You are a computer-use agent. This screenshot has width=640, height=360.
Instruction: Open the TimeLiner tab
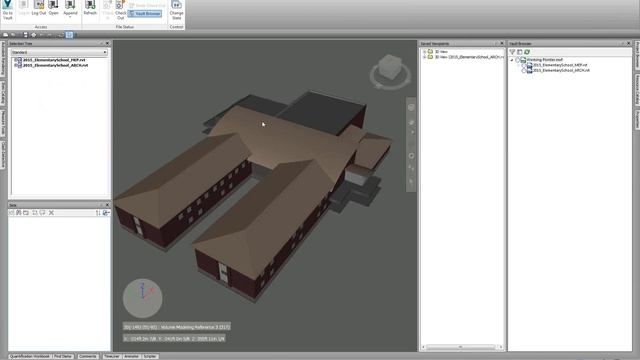(x=111, y=356)
